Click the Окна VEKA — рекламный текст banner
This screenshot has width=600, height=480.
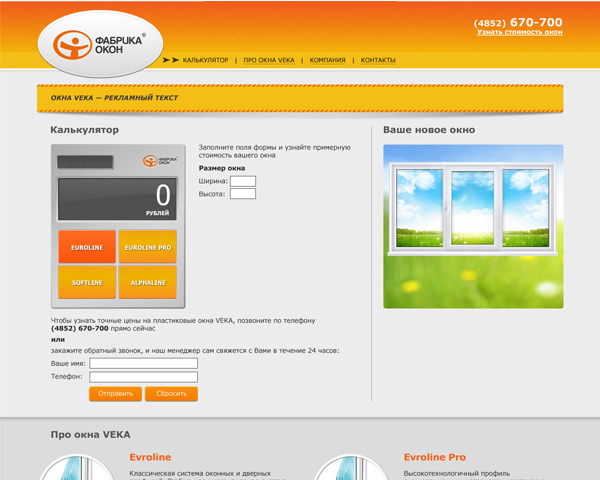point(300,98)
